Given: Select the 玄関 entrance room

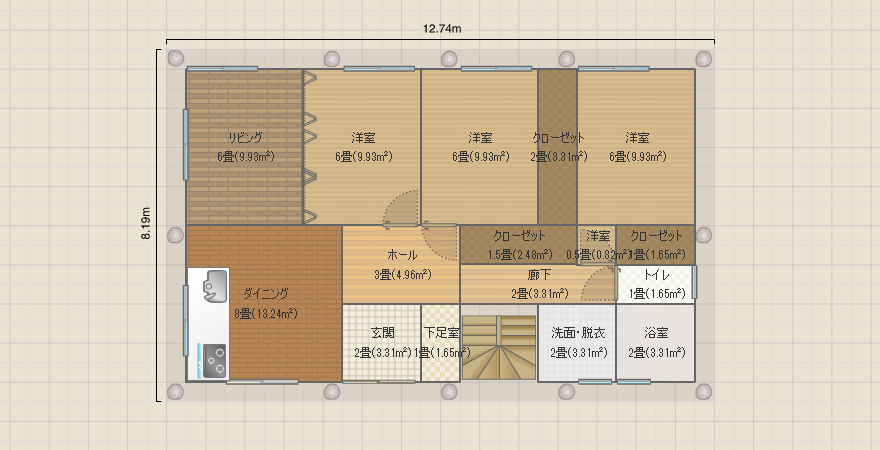Looking at the screenshot, I should (x=382, y=343).
